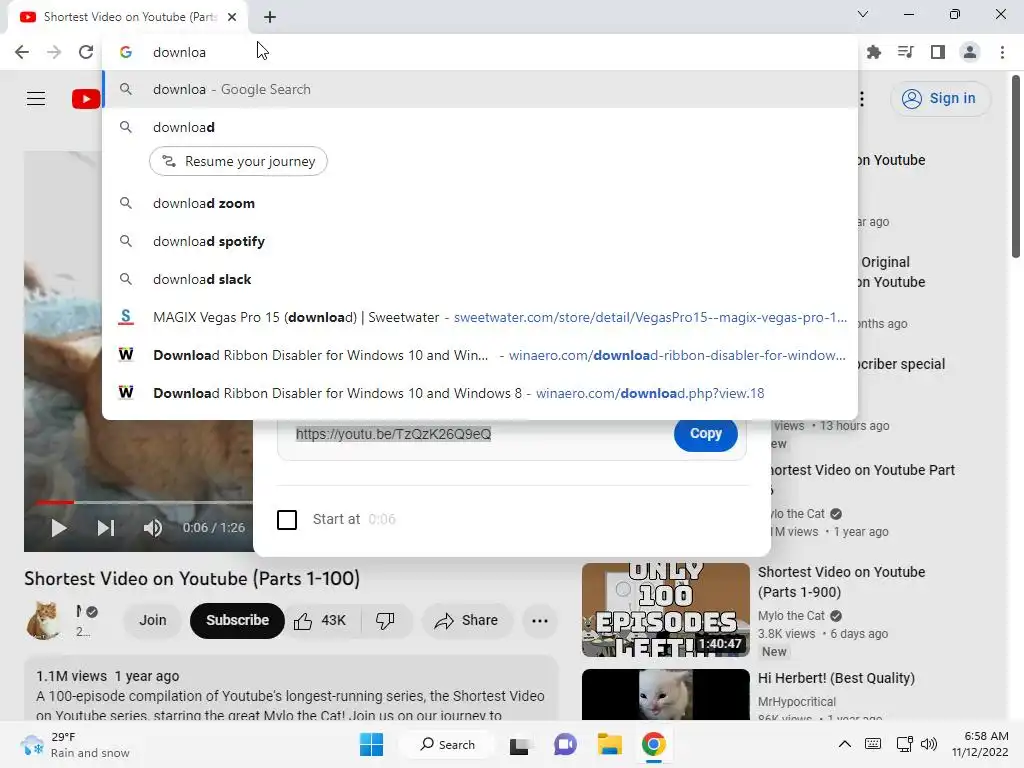Choose the 'download slack' suggestion
The width and height of the screenshot is (1024, 768).
(x=480, y=280)
